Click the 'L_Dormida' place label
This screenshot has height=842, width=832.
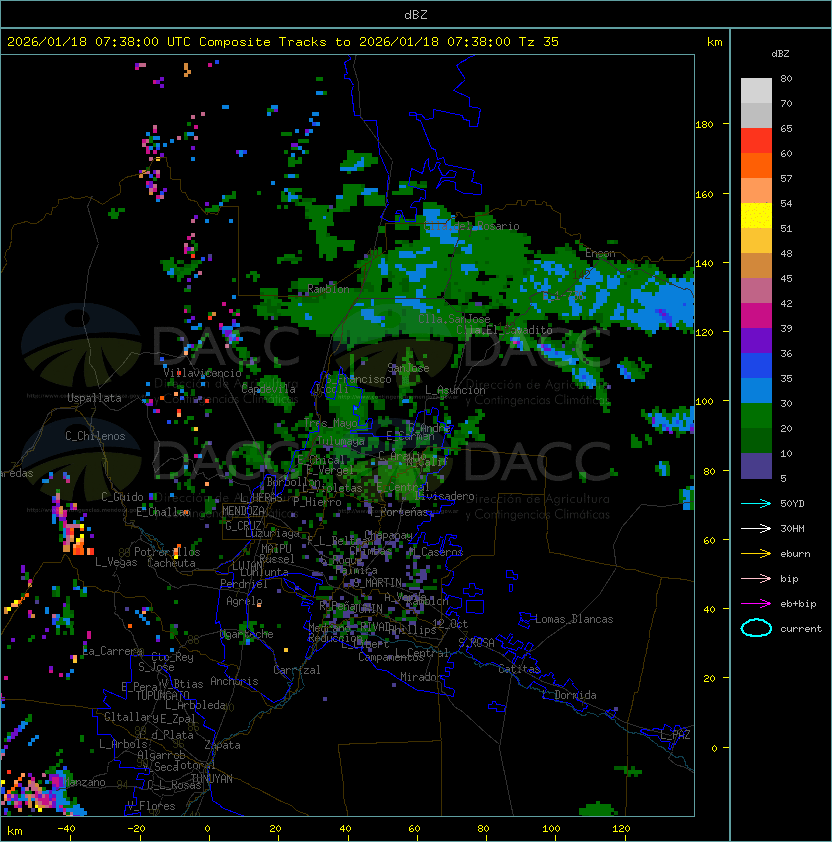point(569,695)
